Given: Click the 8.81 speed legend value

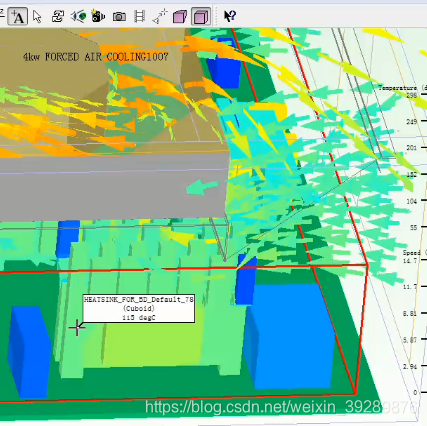Looking at the screenshot, I should click(410, 313).
